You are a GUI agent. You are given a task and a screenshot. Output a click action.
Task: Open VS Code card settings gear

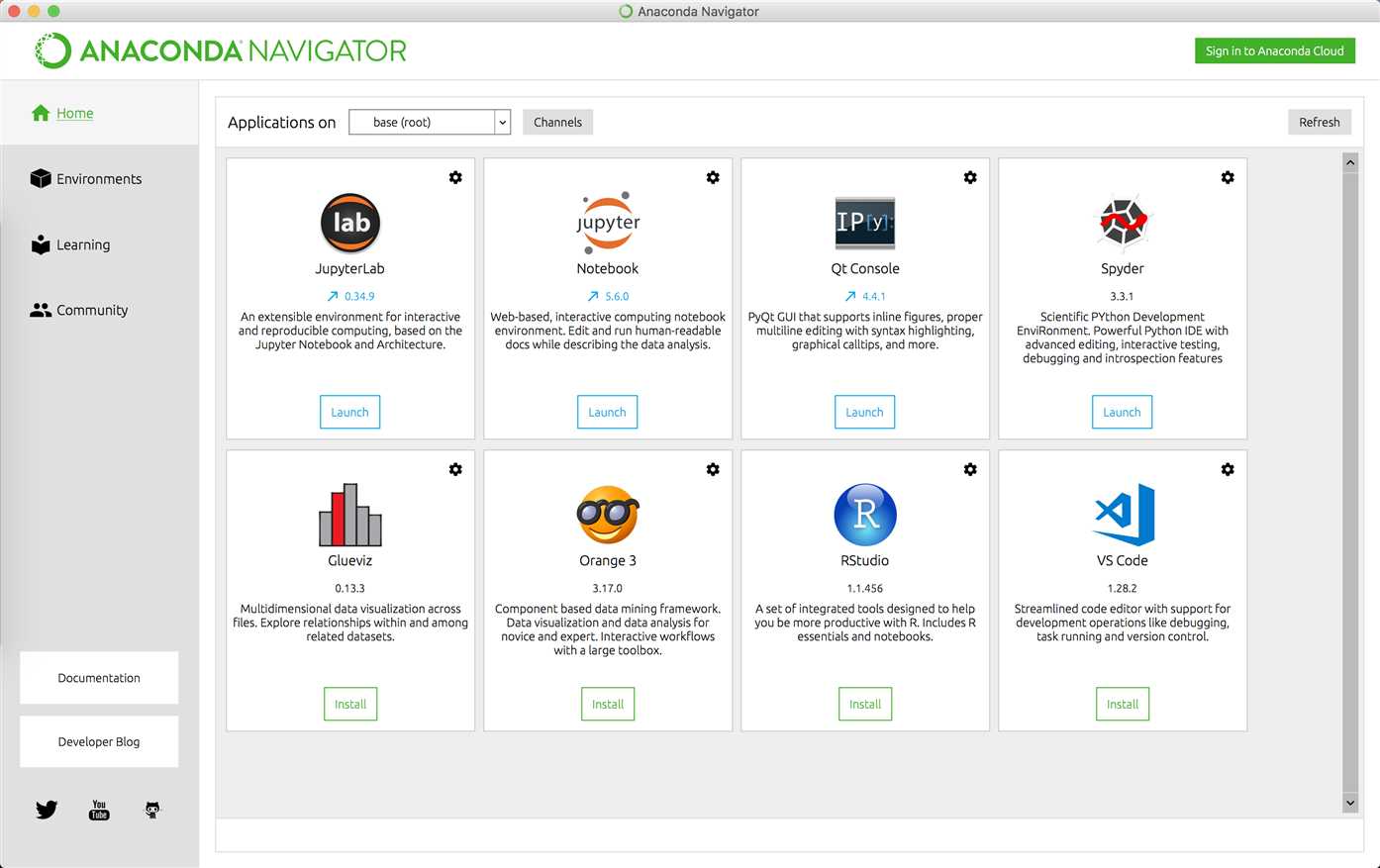1228,469
